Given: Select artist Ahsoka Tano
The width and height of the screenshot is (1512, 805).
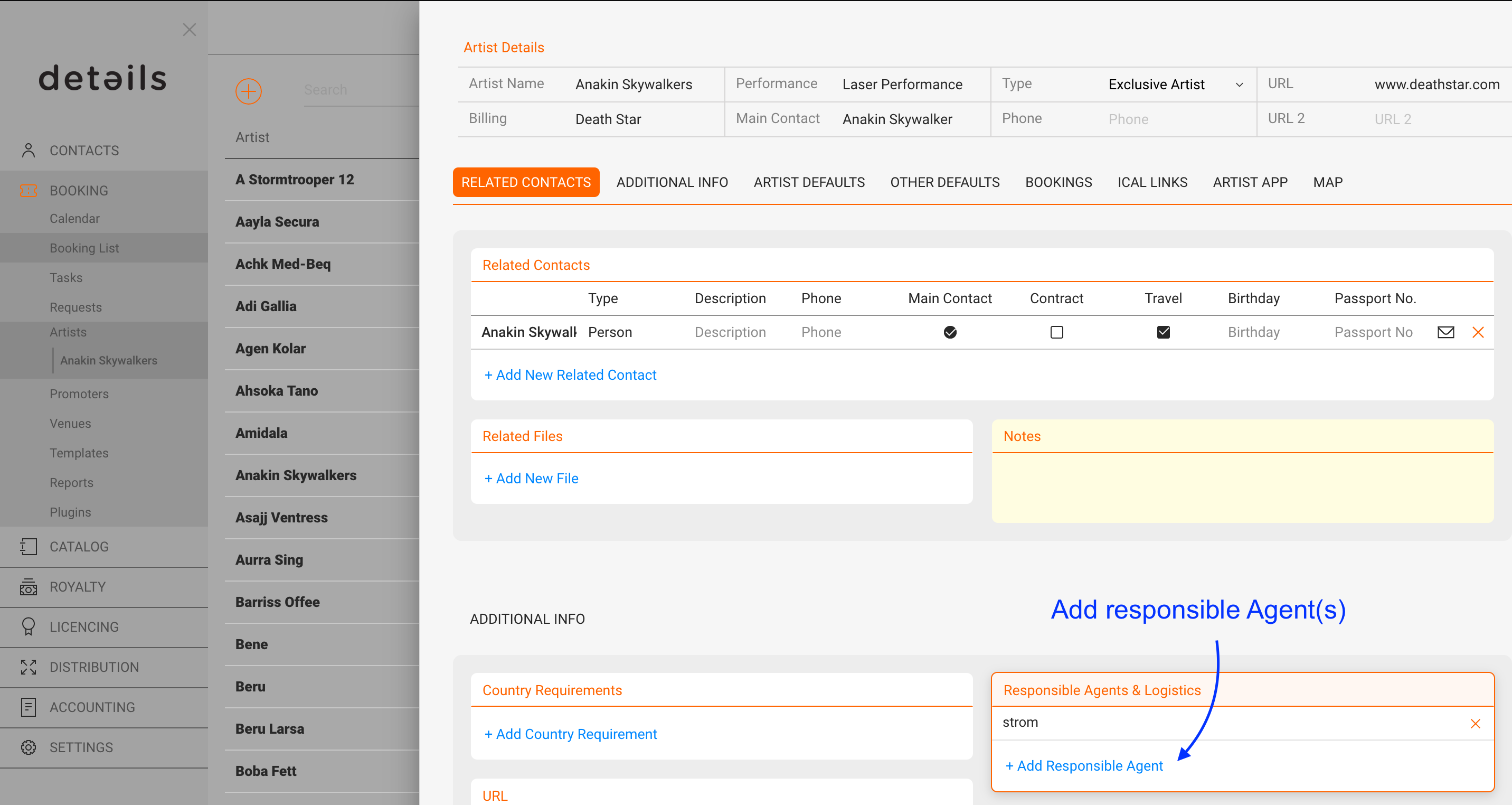Looking at the screenshot, I should point(277,390).
